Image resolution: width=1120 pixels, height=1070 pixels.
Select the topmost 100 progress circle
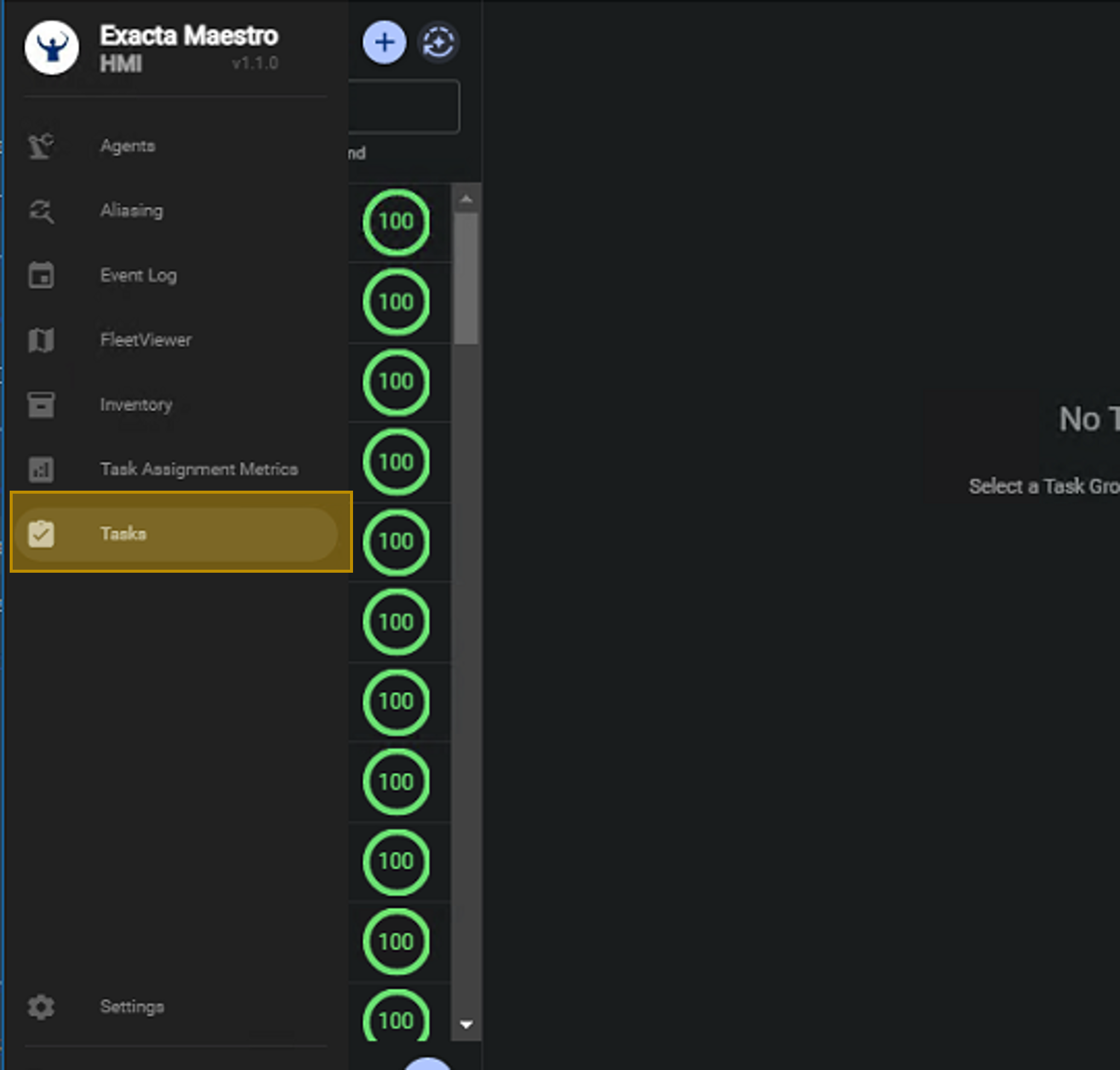[x=396, y=221]
